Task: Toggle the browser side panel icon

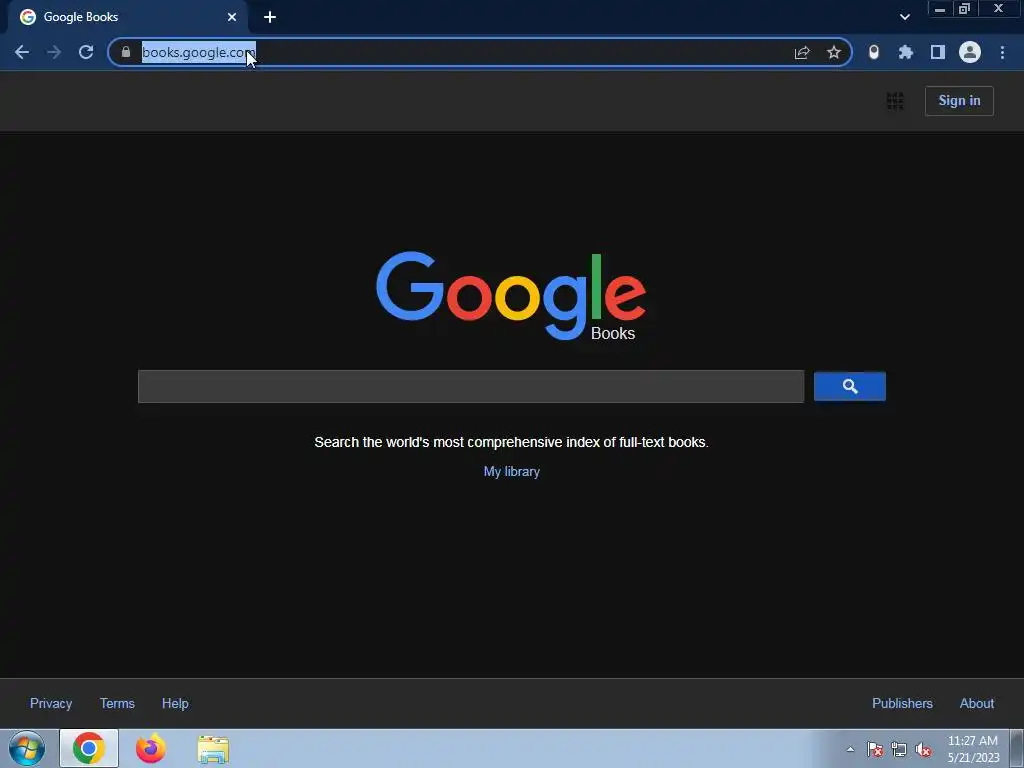Action: point(938,52)
